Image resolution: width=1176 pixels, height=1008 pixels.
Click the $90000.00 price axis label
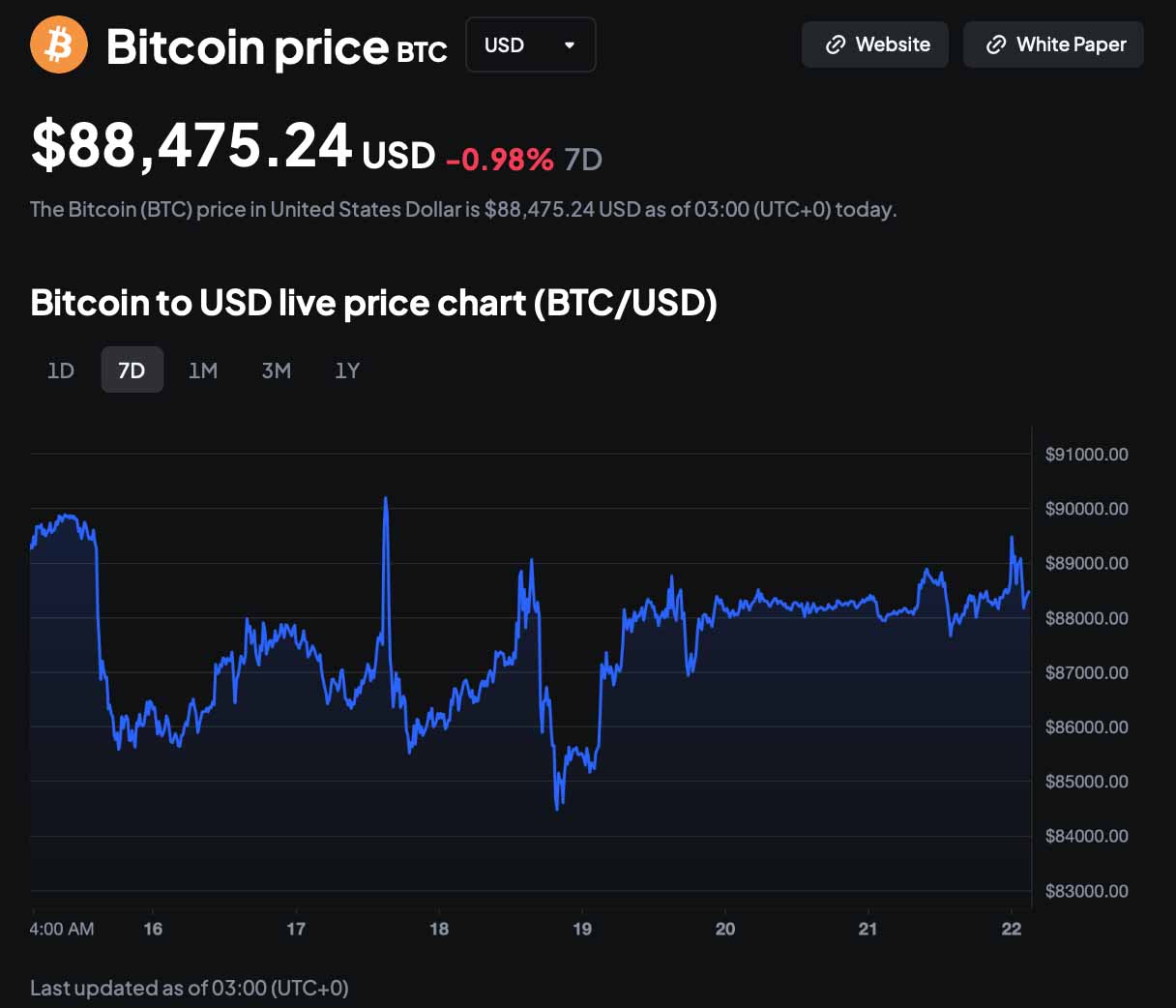(x=1086, y=509)
